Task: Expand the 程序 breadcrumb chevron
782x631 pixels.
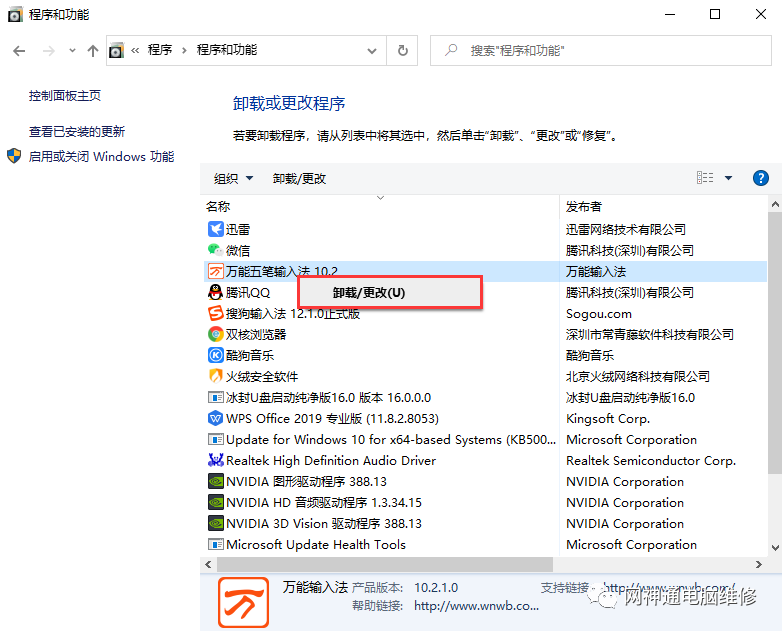Action: tap(184, 50)
